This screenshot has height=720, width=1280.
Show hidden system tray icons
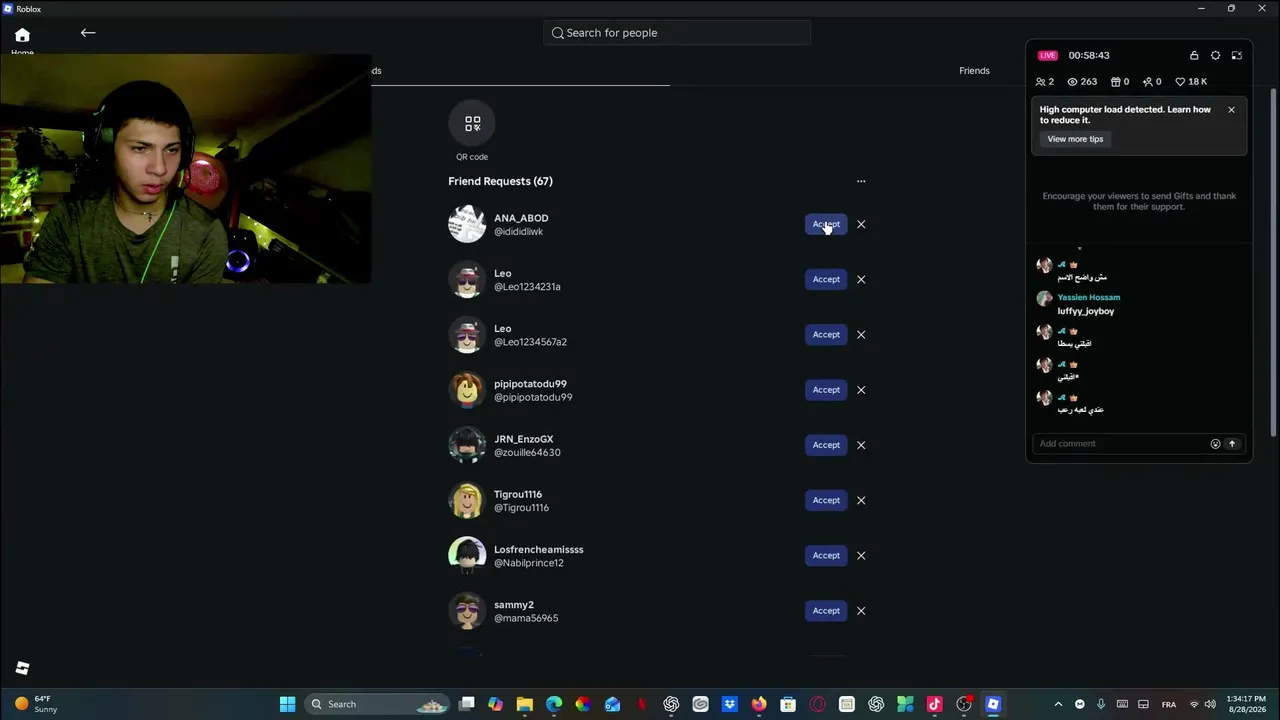pyautogui.click(x=1058, y=704)
